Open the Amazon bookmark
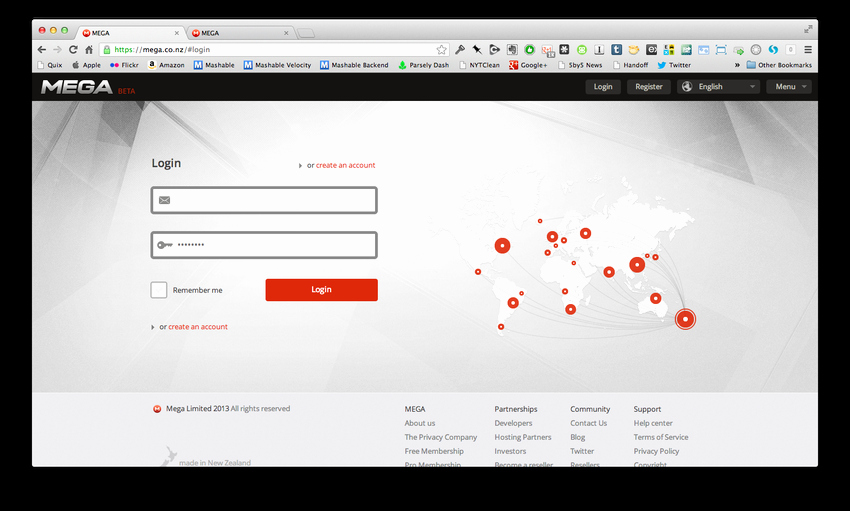The height and width of the screenshot is (511, 850). click(166, 65)
